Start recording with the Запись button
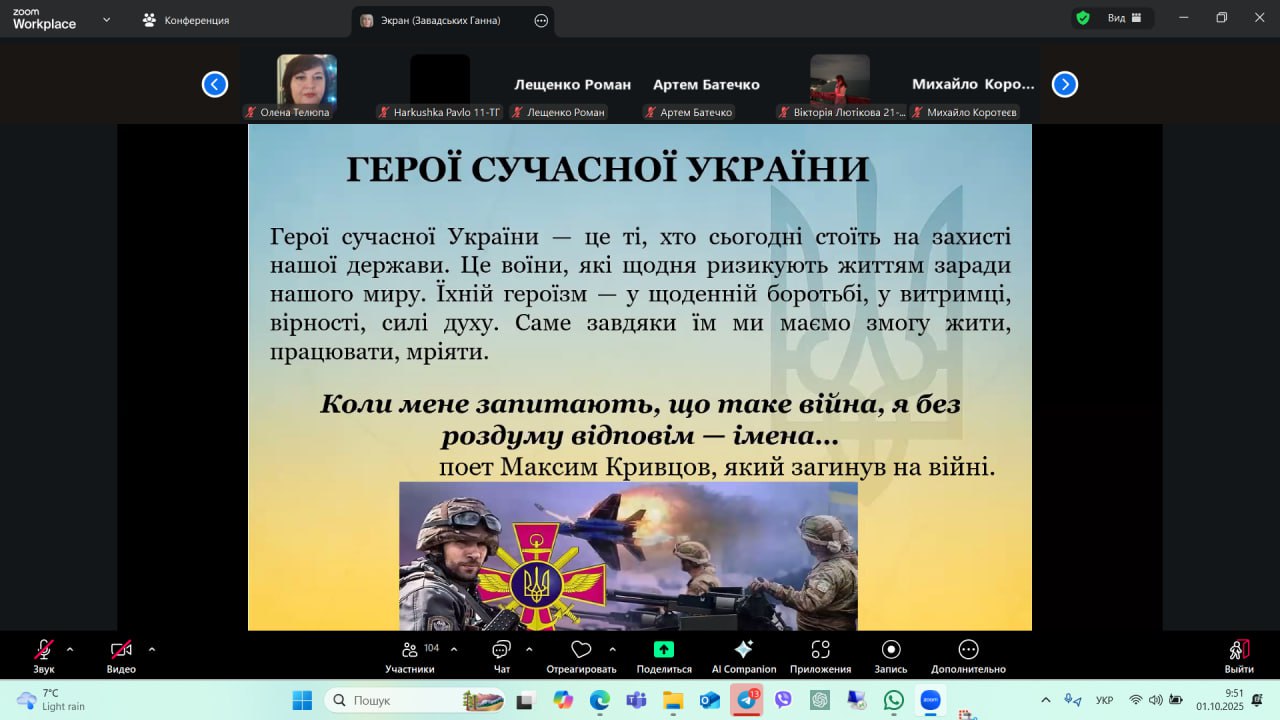Viewport: 1280px width, 720px height. (x=891, y=656)
